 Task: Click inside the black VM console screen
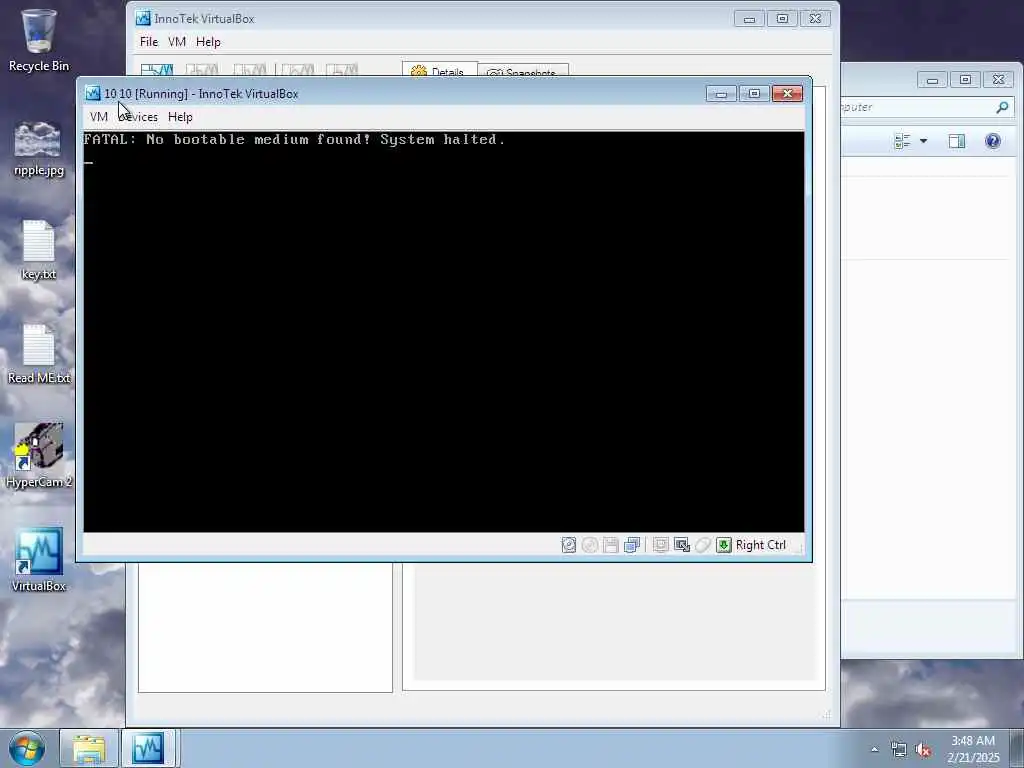point(444,332)
